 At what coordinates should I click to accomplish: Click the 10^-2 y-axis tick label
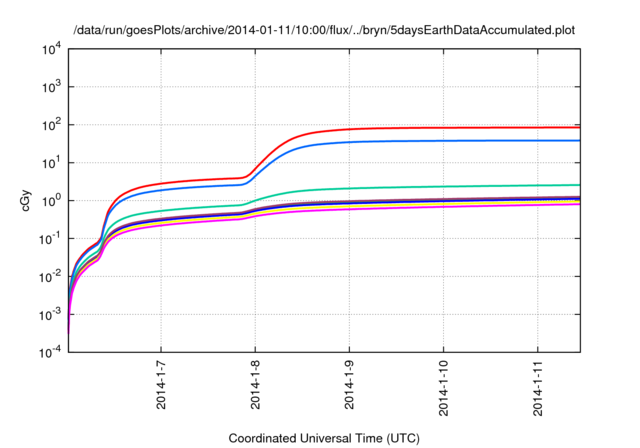click(50, 277)
